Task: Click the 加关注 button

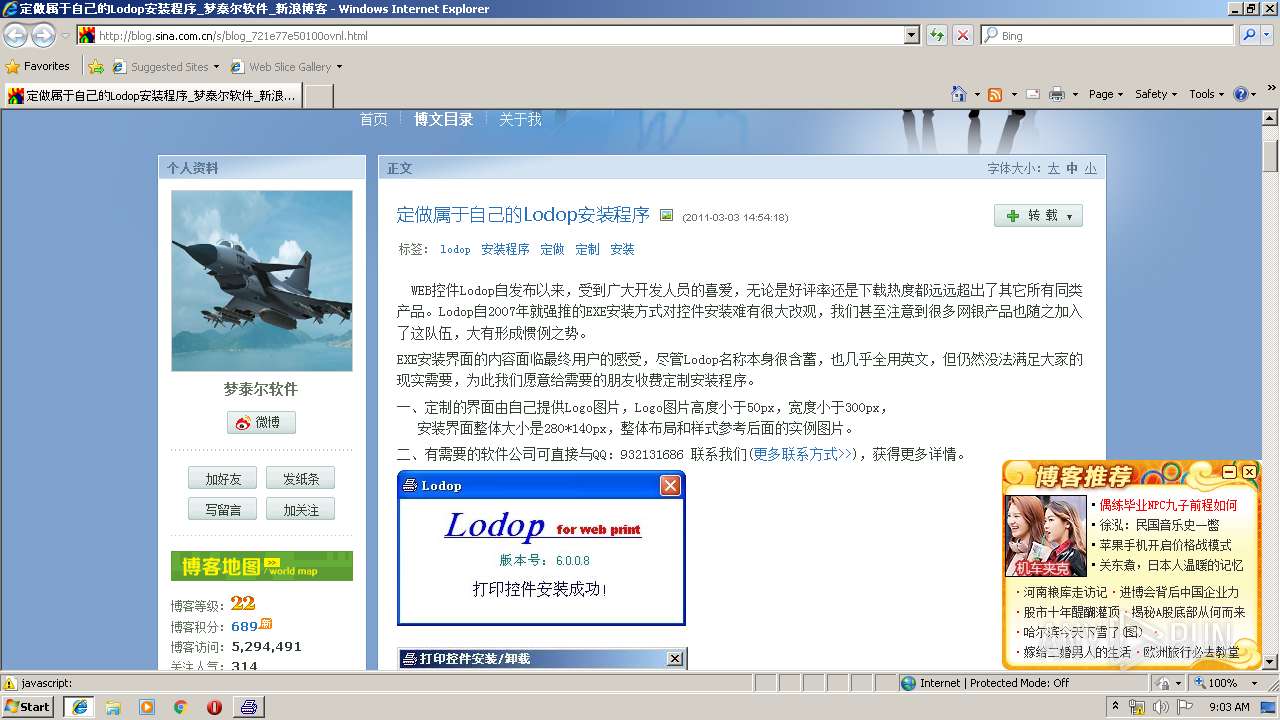Action: [x=300, y=510]
